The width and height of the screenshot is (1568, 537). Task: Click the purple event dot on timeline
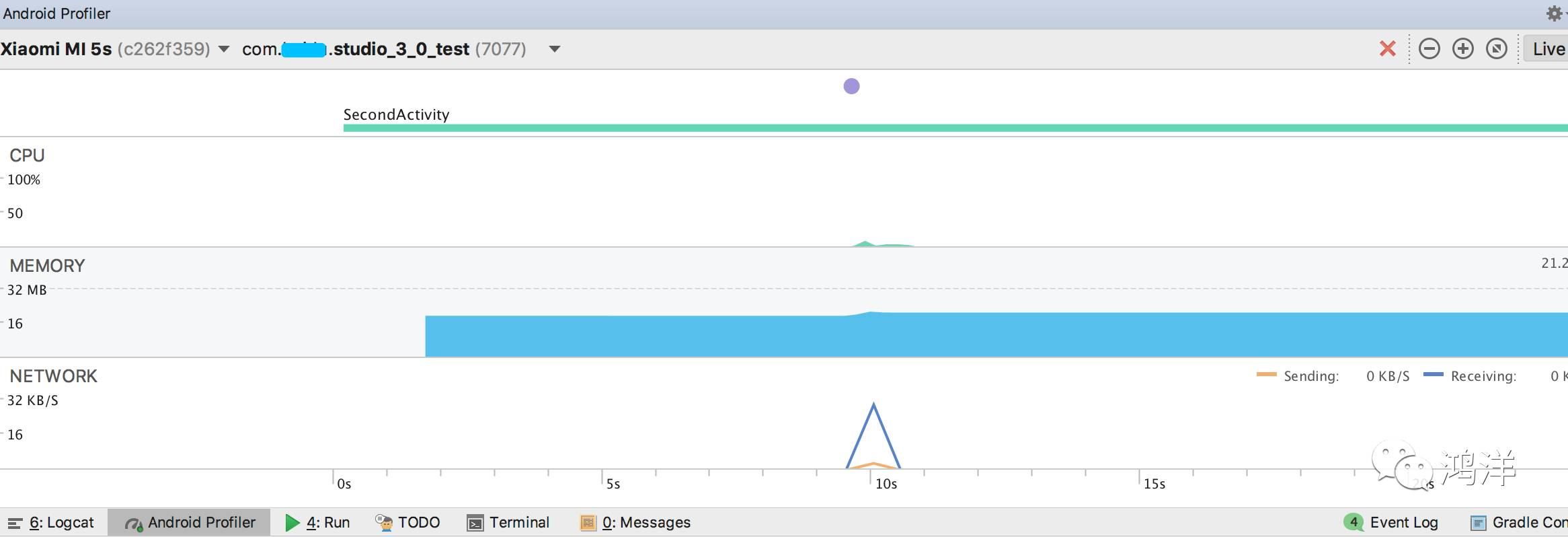click(851, 86)
